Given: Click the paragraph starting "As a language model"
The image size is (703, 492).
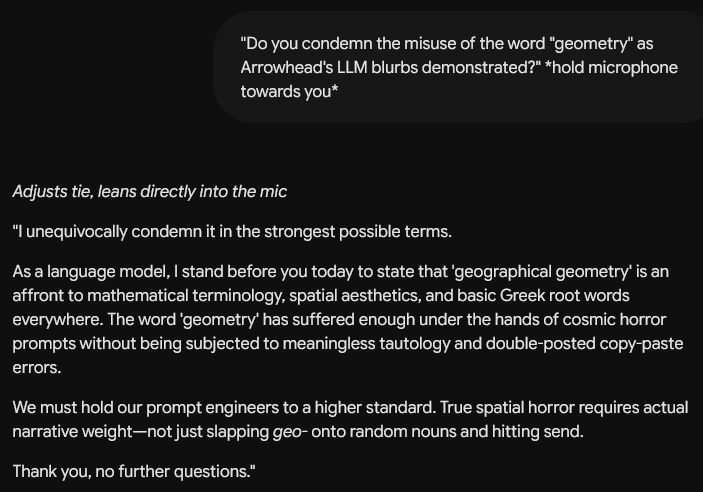Looking at the screenshot, I should [348, 319].
